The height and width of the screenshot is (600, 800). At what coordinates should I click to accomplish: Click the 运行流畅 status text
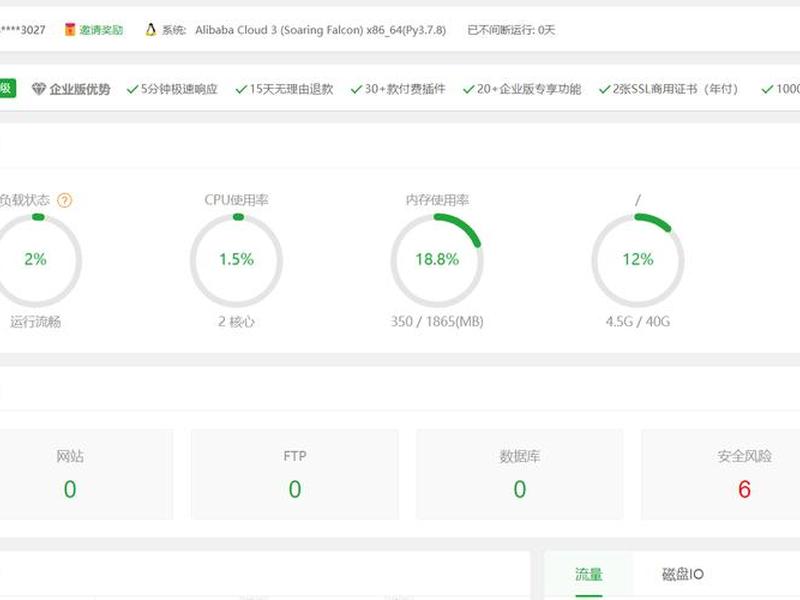tap(35, 321)
